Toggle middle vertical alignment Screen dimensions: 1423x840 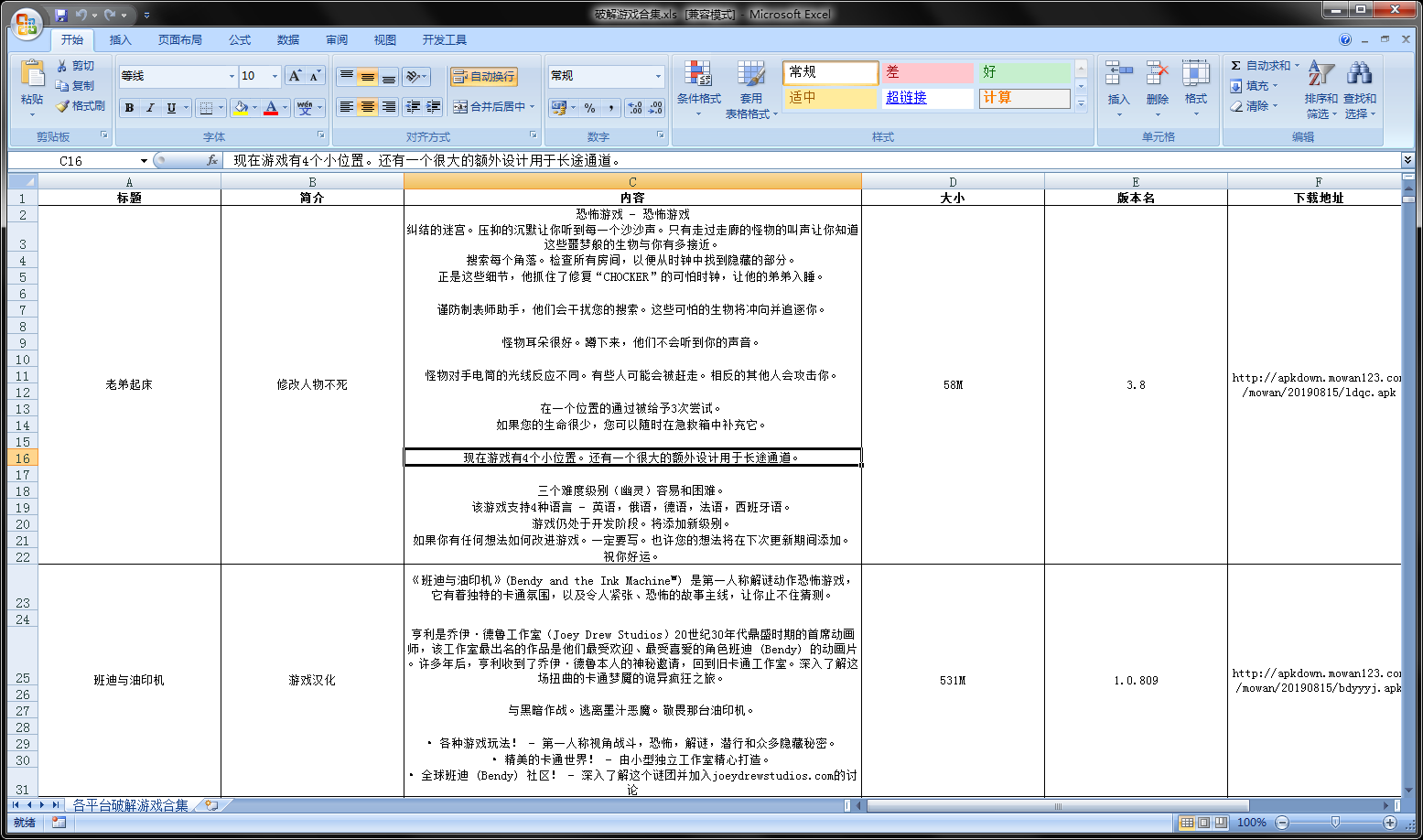[x=367, y=77]
